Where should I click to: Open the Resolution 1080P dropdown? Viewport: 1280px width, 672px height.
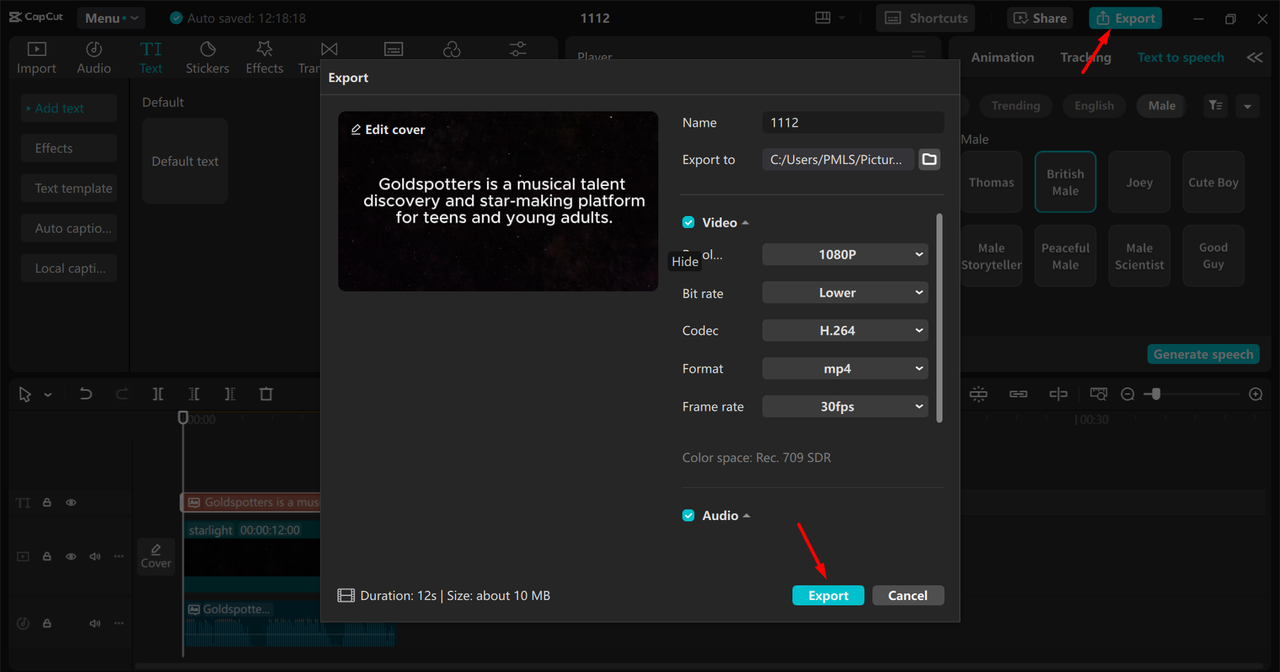(x=845, y=254)
